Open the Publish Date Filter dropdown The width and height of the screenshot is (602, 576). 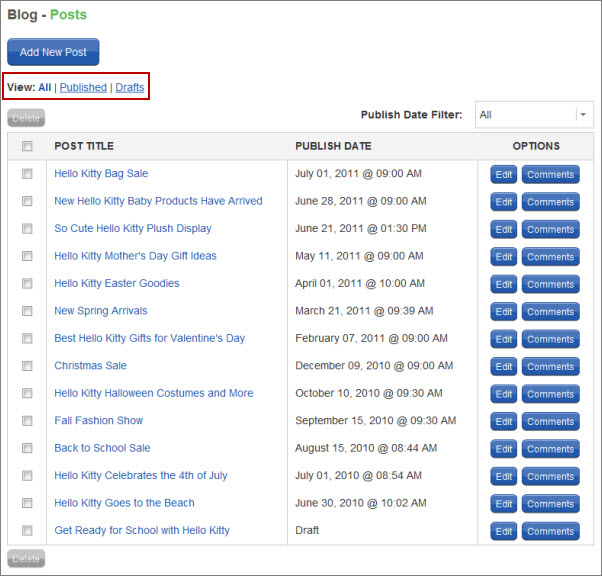tap(534, 115)
